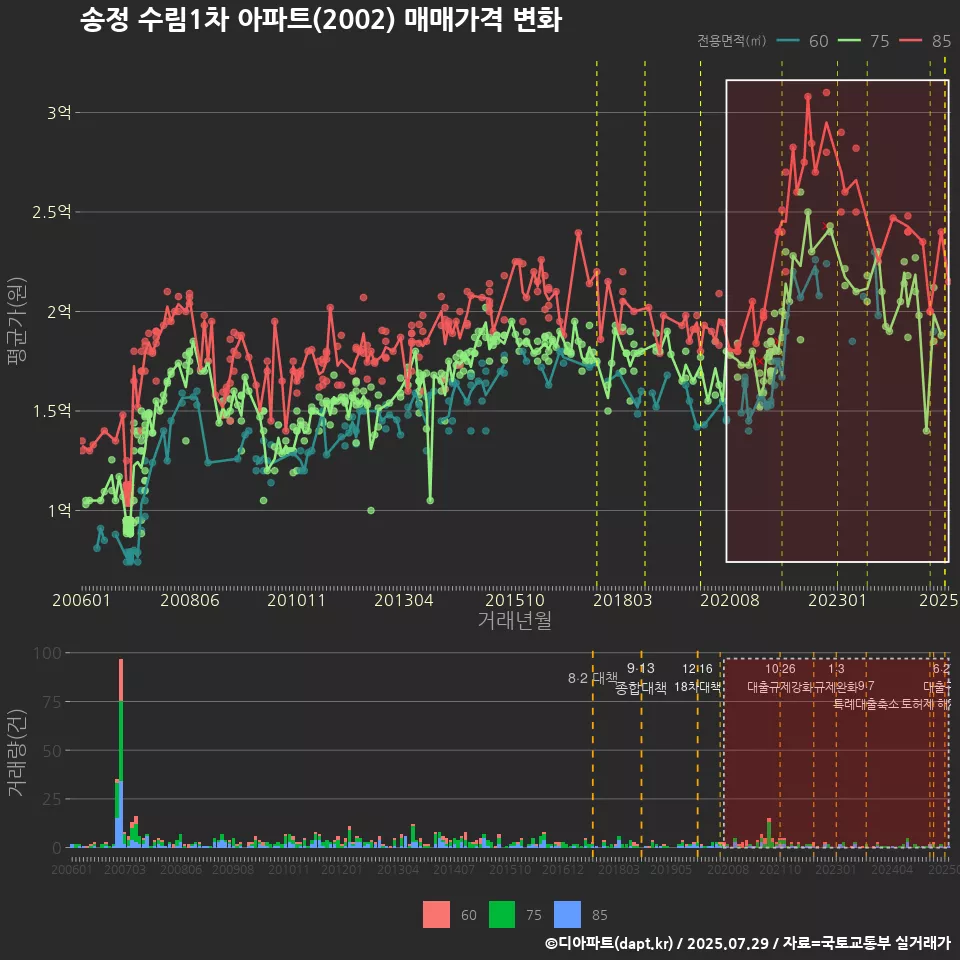The height and width of the screenshot is (960, 960).
Task: Click the 거래량(건) axis title
Action: click(x=17, y=753)
